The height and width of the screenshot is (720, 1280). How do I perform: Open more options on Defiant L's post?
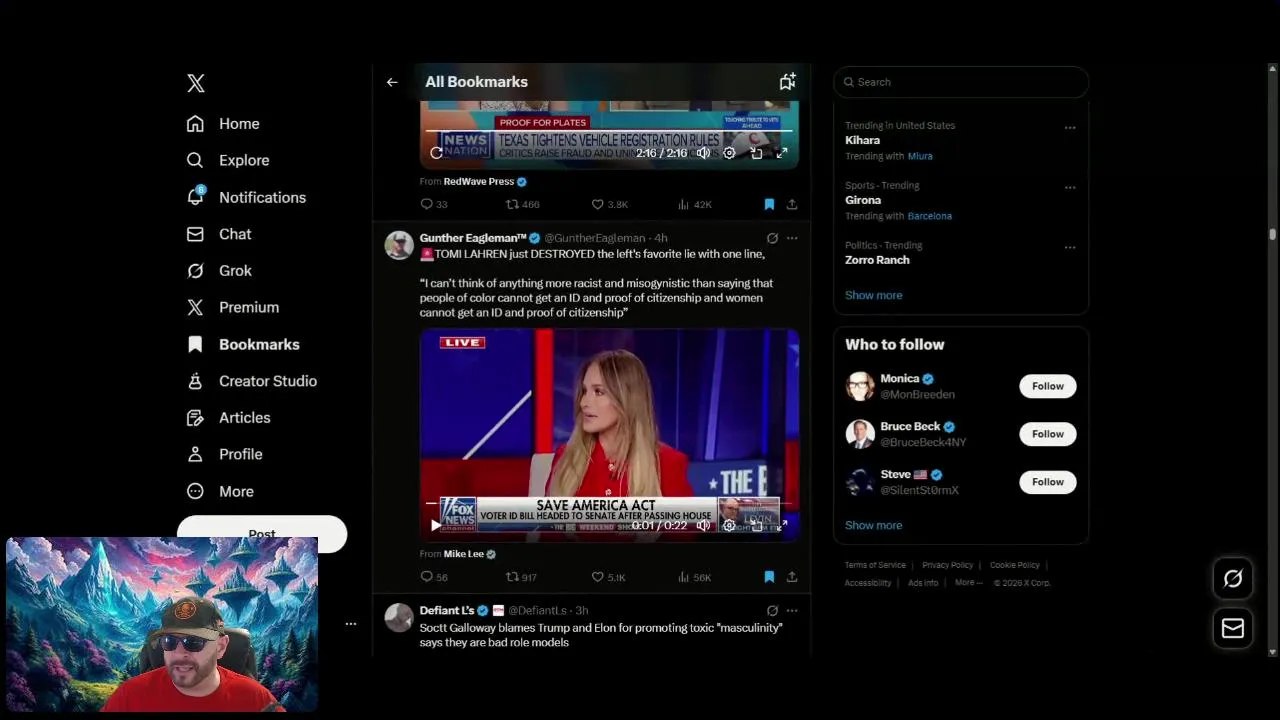[792, 610]
